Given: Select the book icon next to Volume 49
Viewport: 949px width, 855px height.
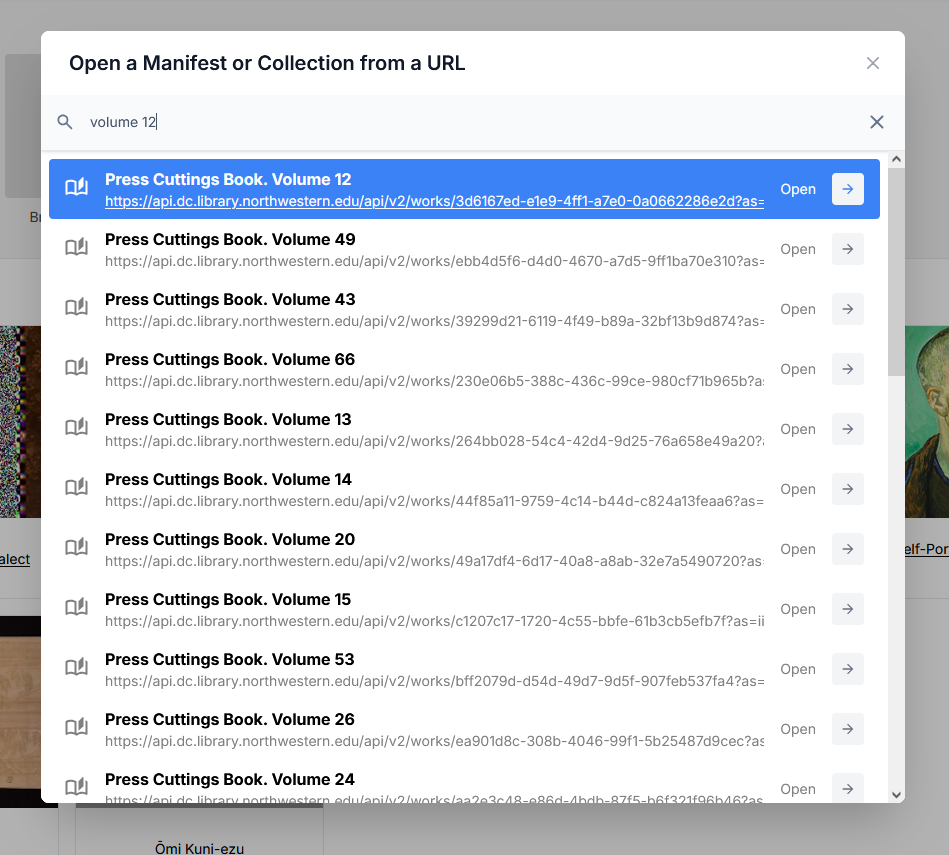Looking at the screenshot, I should (76, 246).
